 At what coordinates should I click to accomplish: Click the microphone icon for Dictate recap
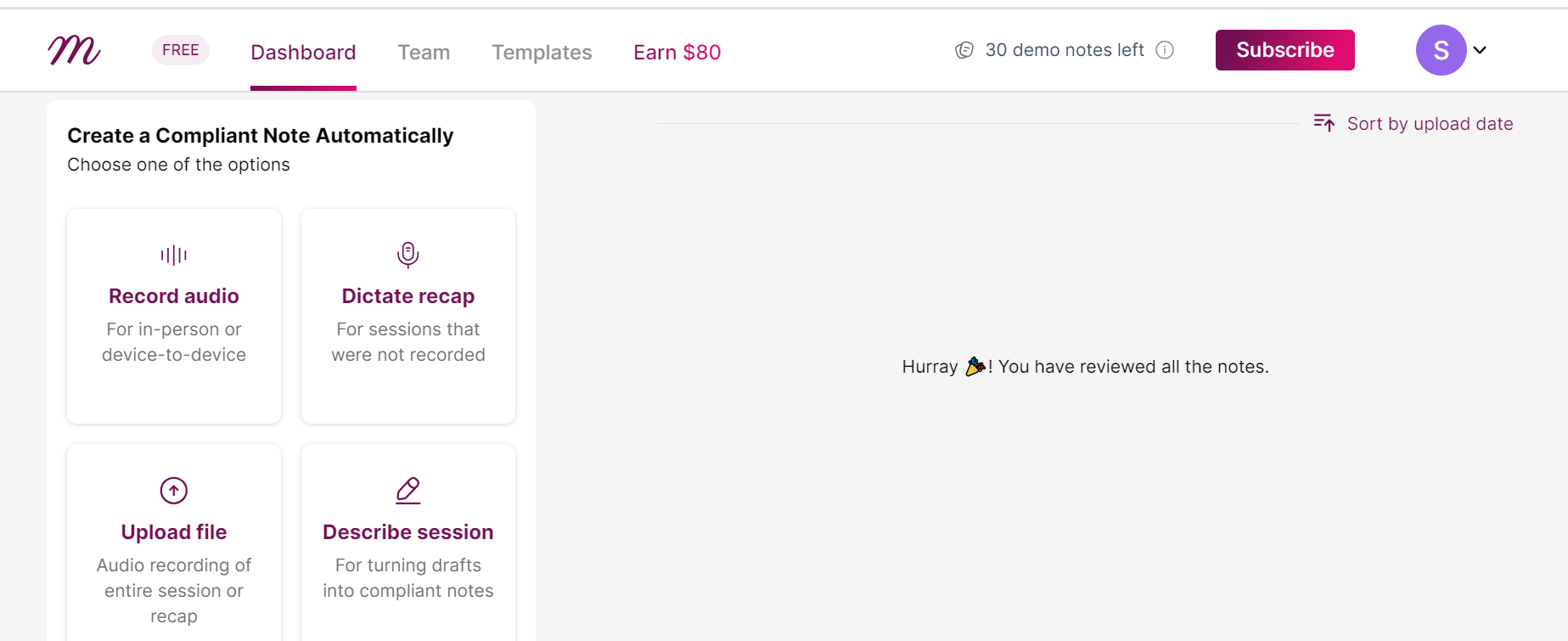(407, 252)
